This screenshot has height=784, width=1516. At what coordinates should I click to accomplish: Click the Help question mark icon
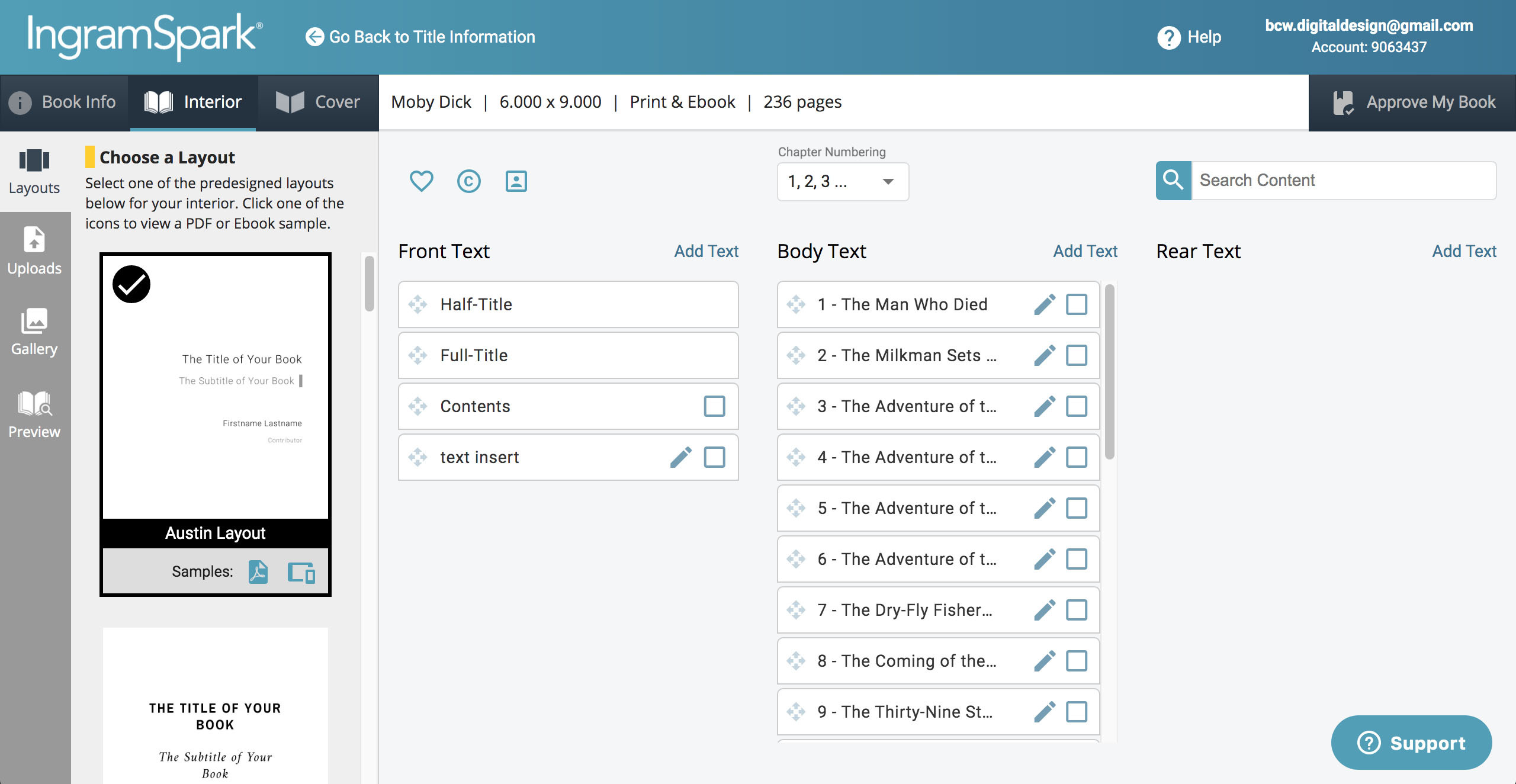1169,37
